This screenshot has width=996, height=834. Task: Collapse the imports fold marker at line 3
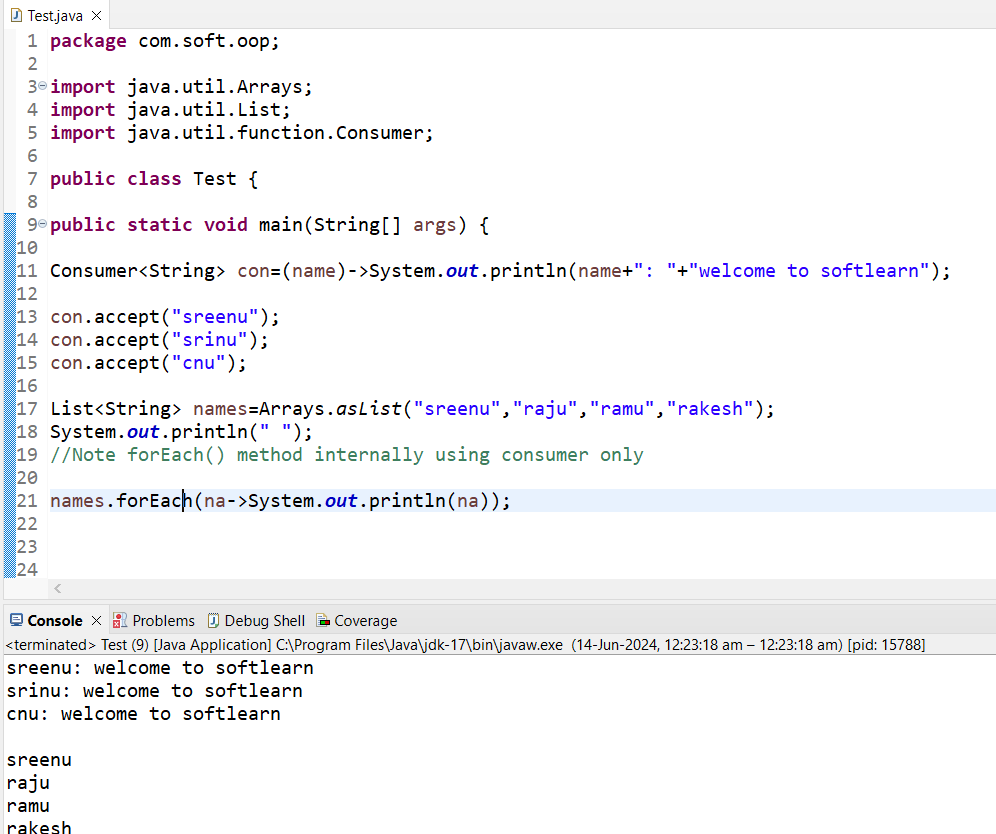point(42,87)
